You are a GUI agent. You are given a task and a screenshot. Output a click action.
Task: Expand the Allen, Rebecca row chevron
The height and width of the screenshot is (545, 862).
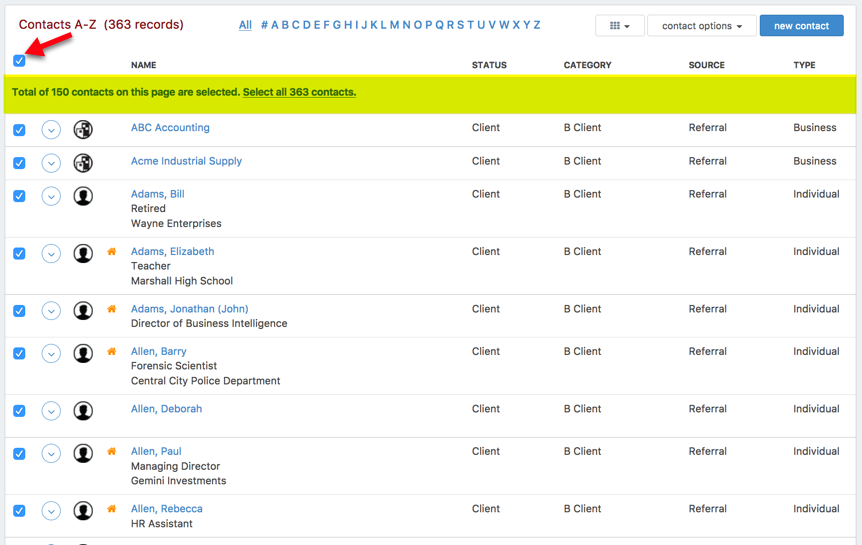51,511
